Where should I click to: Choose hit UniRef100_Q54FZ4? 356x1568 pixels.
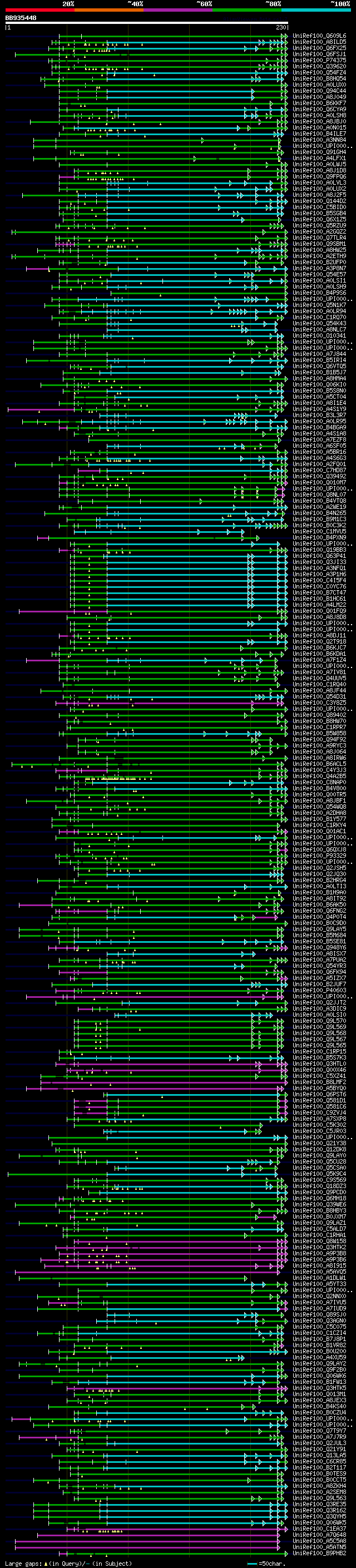[x=319, y=72]
